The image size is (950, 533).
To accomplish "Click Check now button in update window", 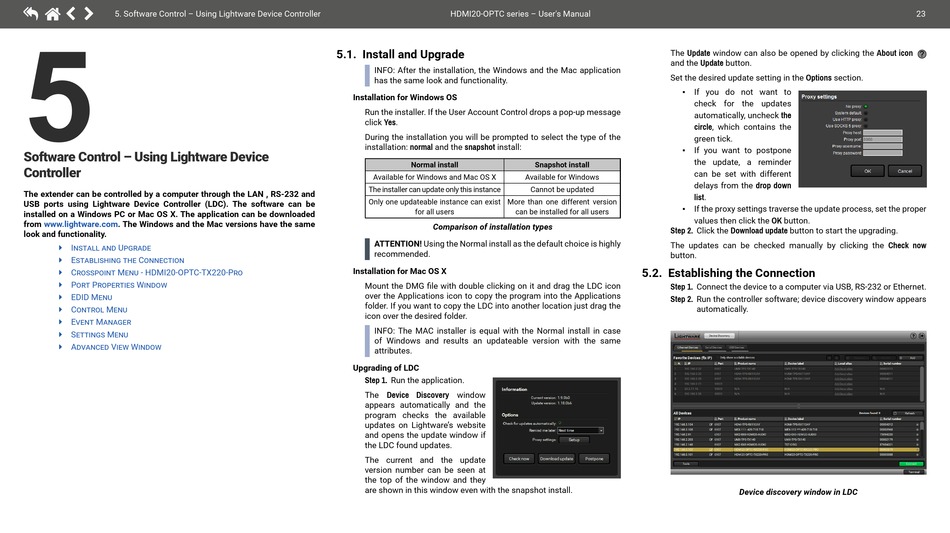I will point(519,459).
